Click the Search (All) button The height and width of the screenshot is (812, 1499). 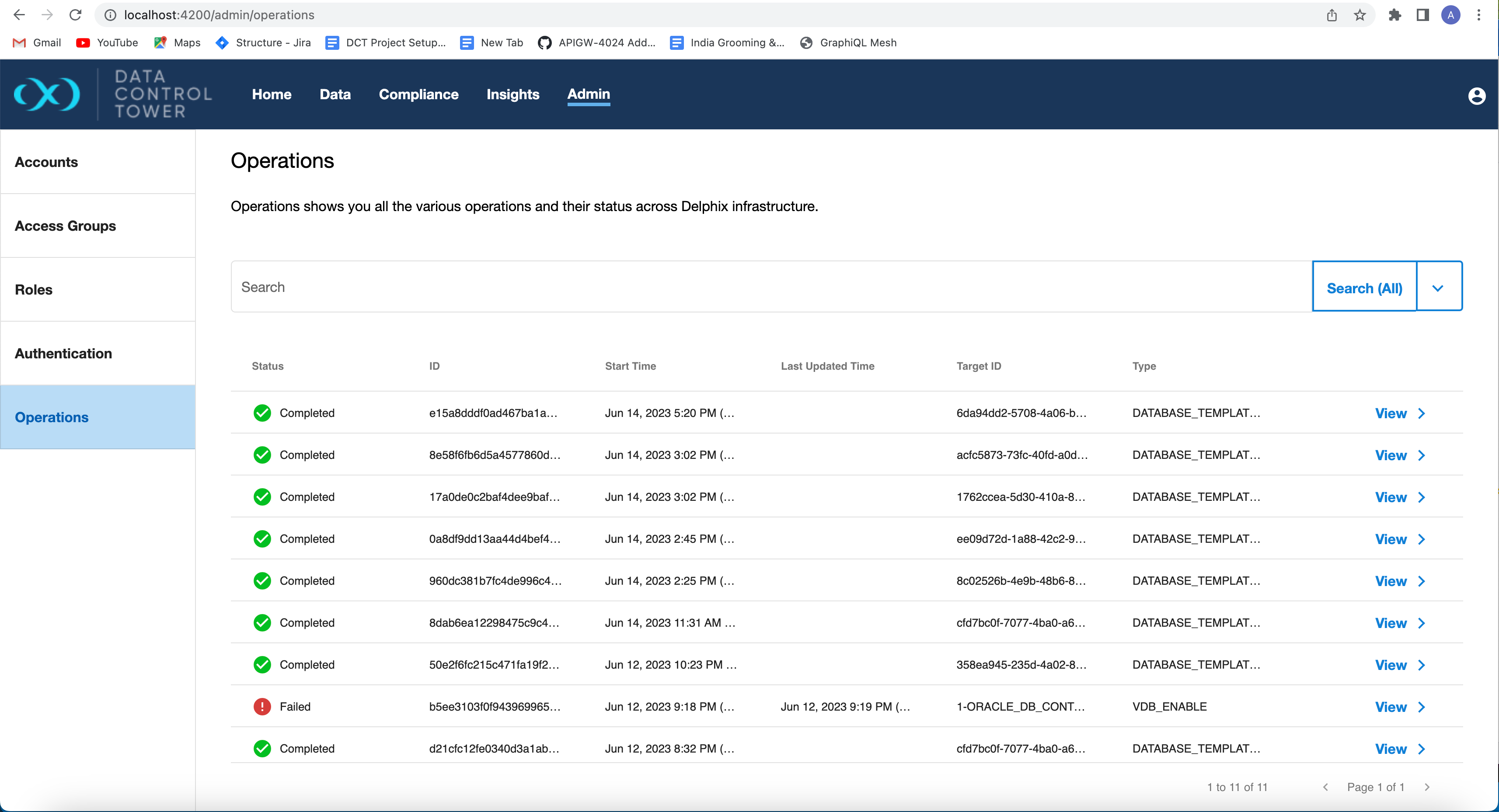[x=1364, y=288]
